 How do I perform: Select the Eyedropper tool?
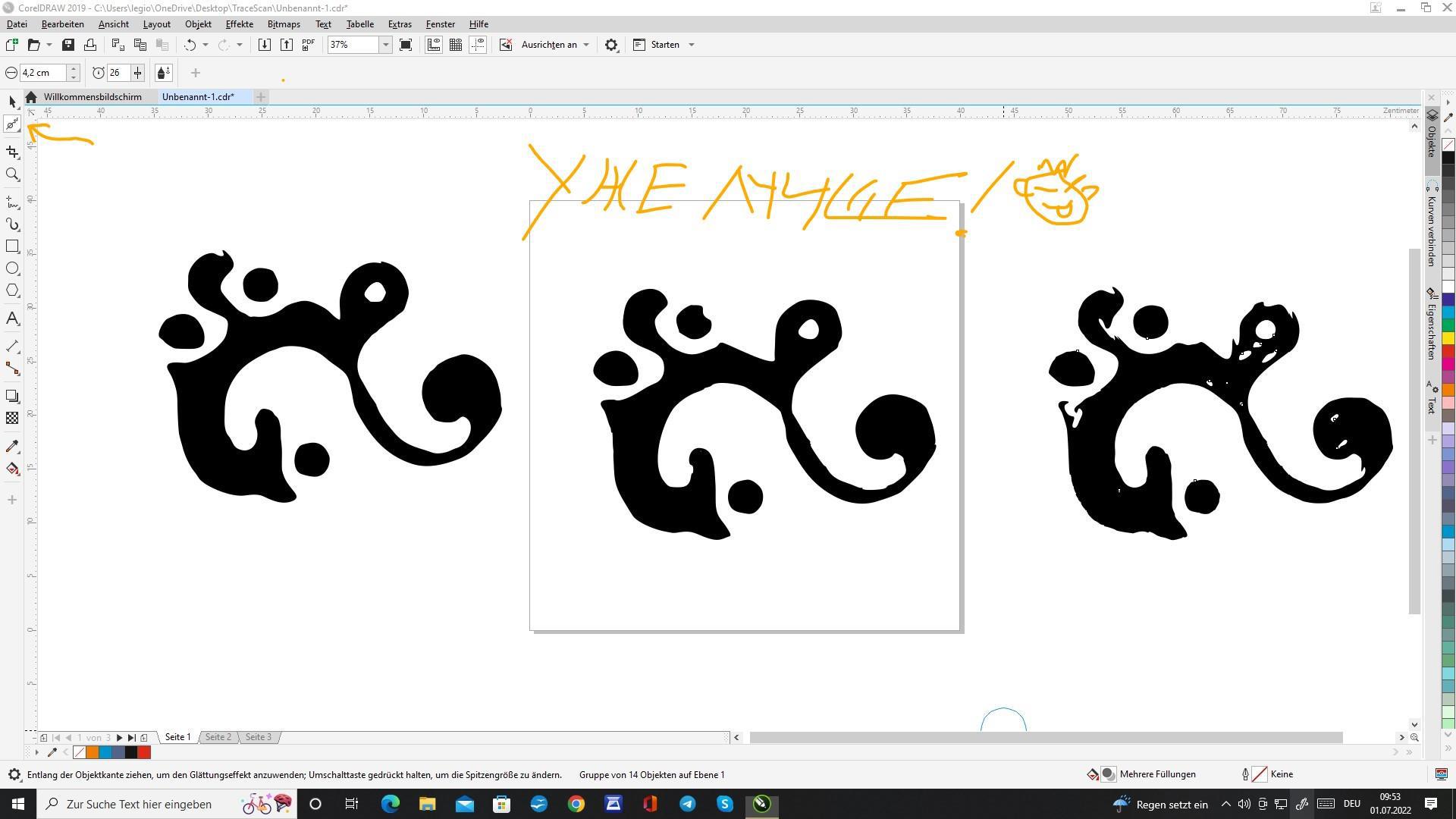(12, 447)
